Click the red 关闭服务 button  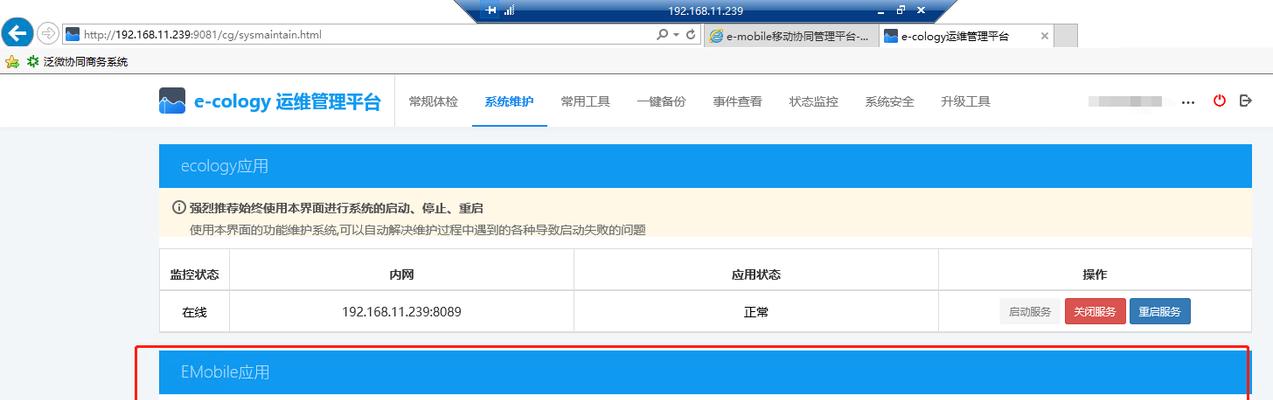click(1095, 312)
